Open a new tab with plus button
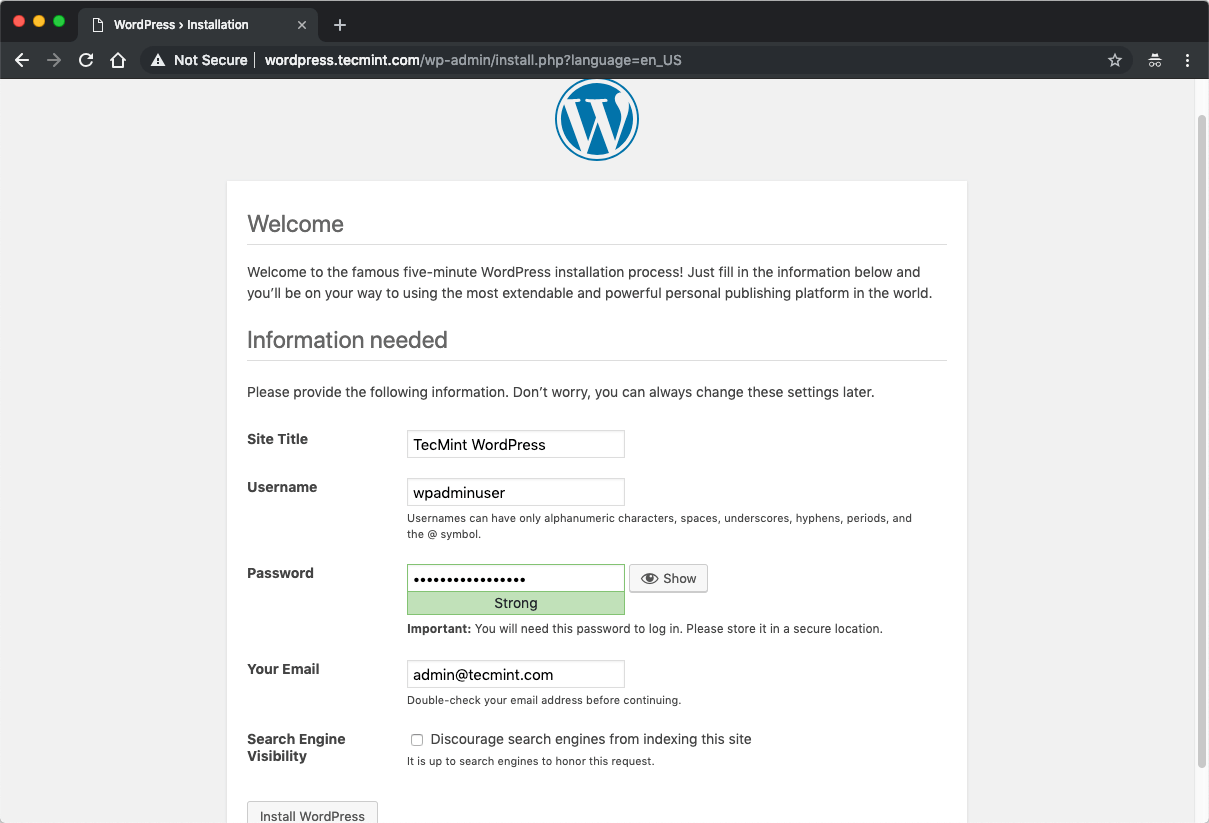 coord(340,25)
